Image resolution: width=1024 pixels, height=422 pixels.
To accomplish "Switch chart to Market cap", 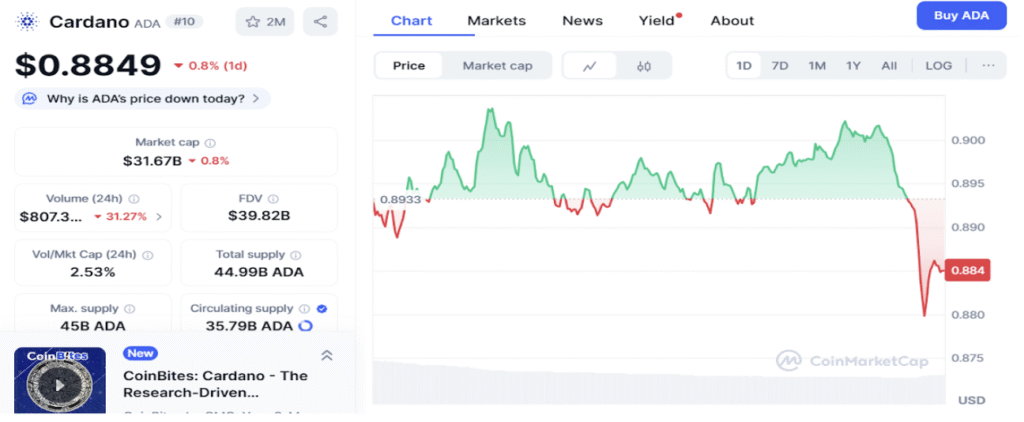I will point(497,65).
